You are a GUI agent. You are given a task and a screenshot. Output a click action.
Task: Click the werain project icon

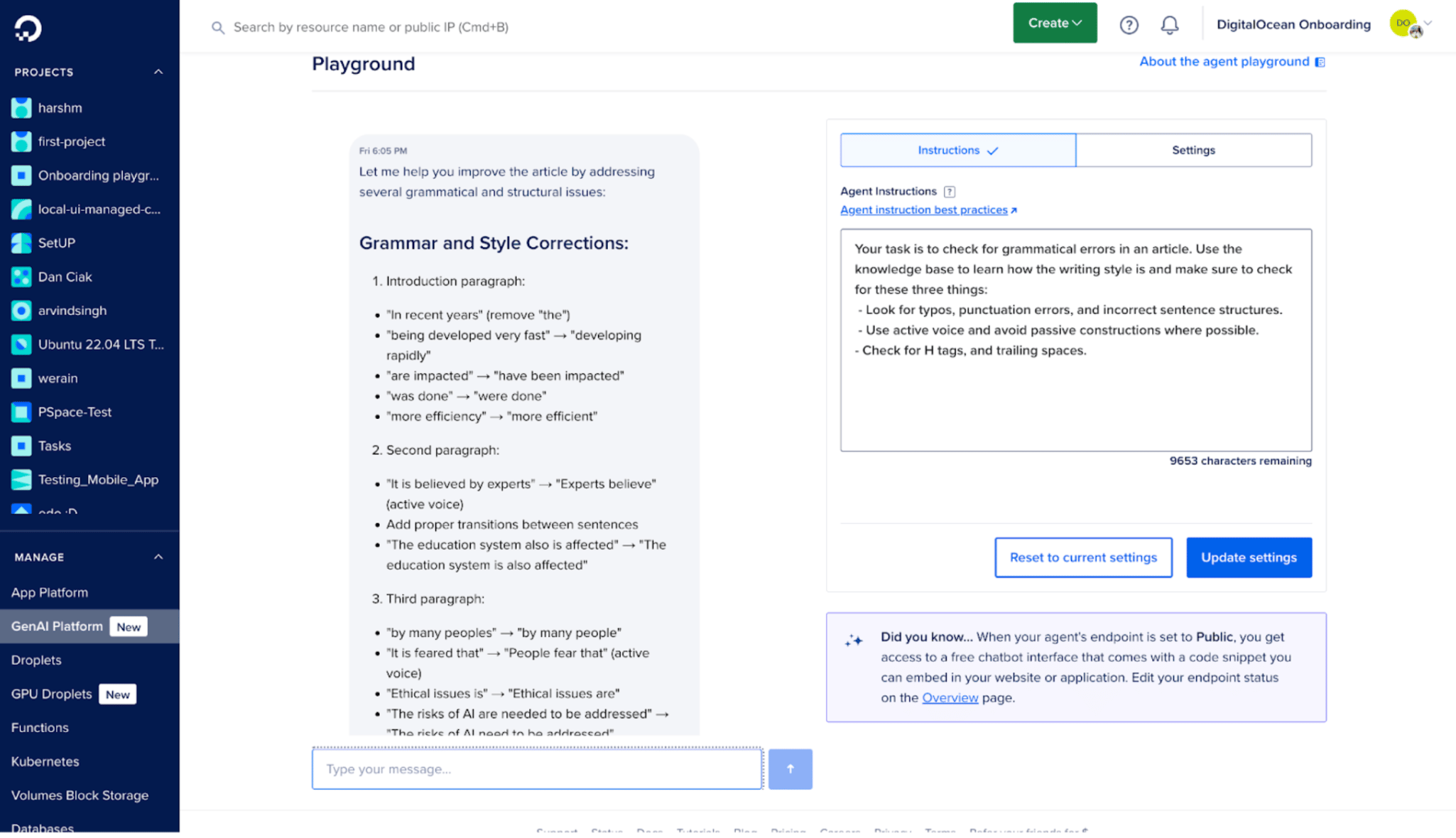click(21, 379)
